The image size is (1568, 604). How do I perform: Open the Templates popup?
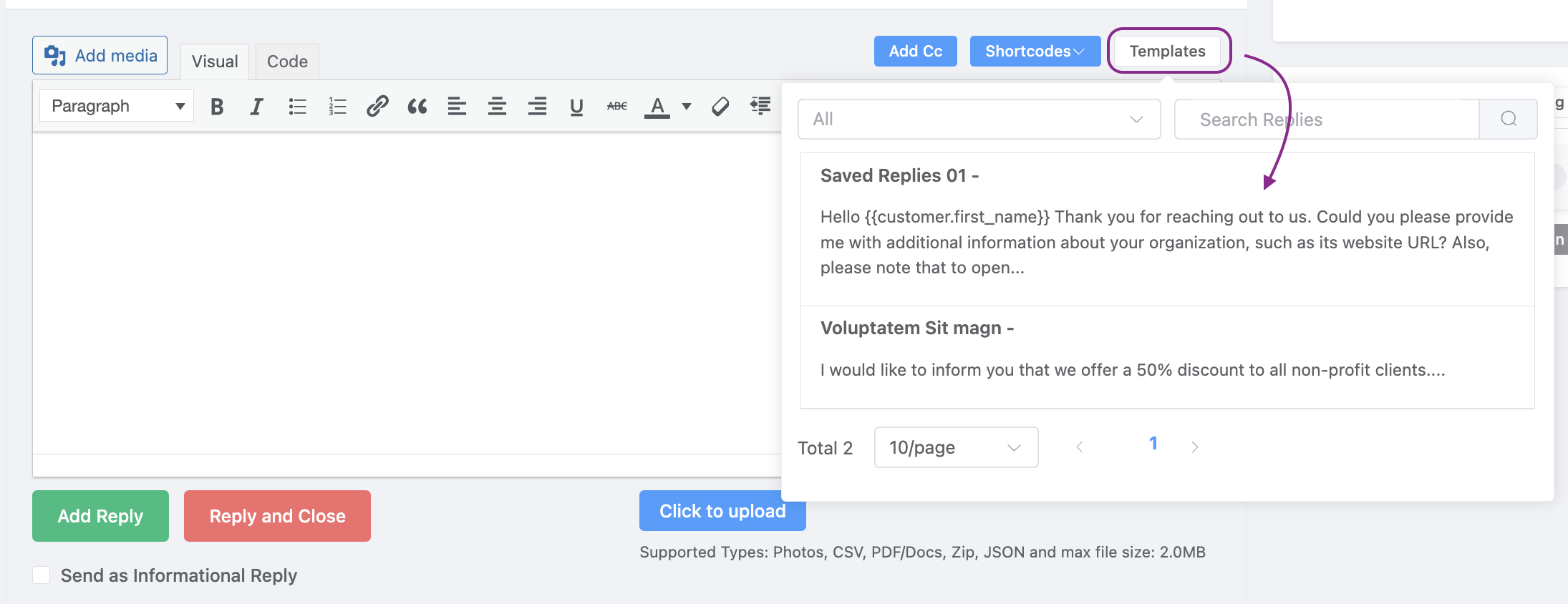click(x=1168, y=52)
